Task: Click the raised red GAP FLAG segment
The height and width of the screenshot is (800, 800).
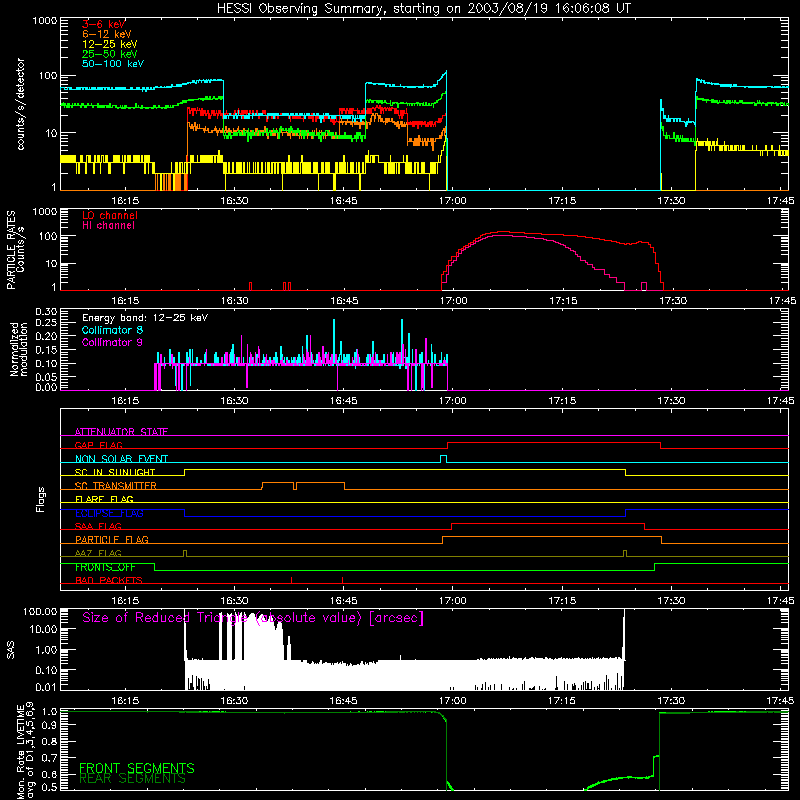Action: click(554, 443)
